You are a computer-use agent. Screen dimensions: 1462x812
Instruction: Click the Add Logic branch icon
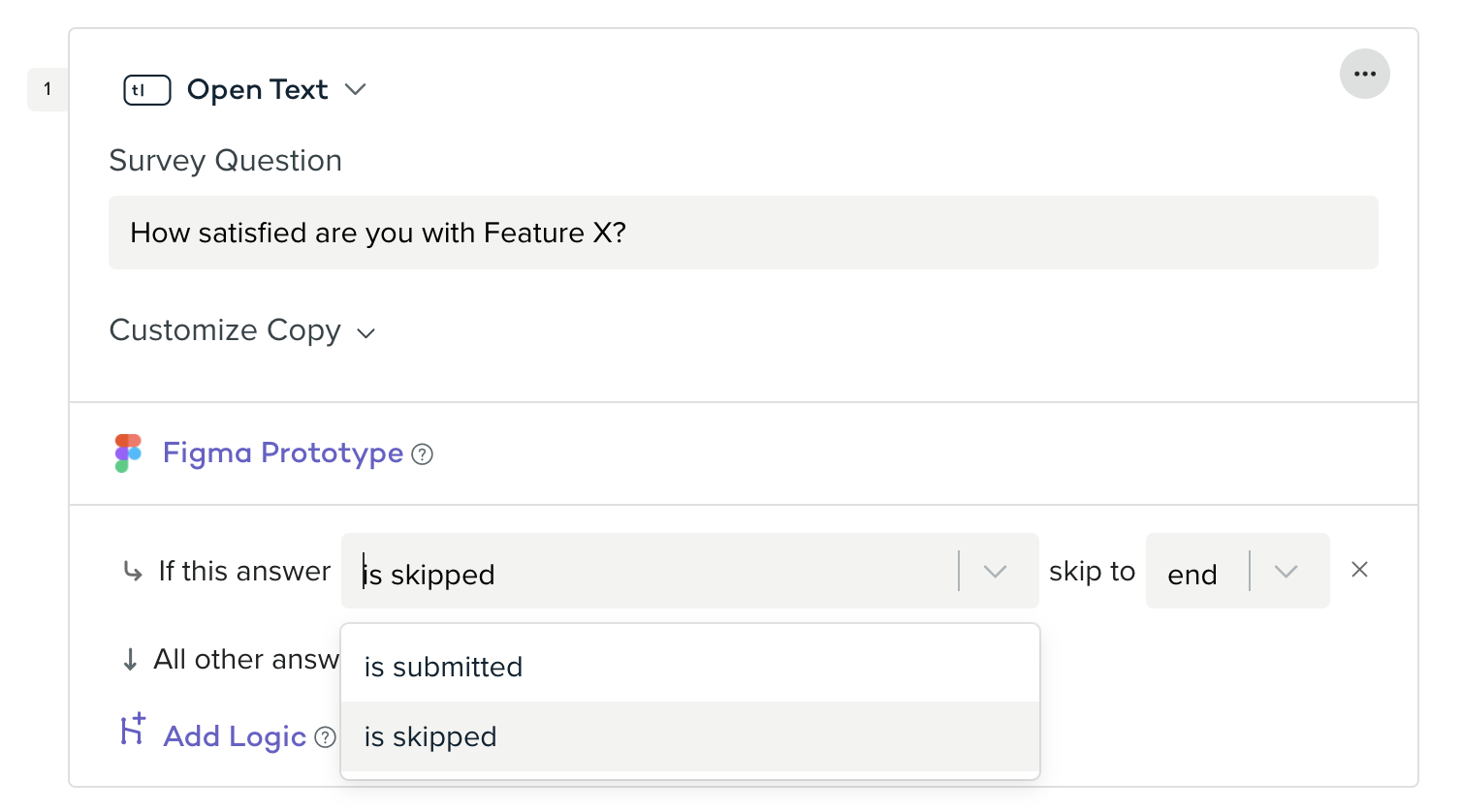(x=132, y=730)
